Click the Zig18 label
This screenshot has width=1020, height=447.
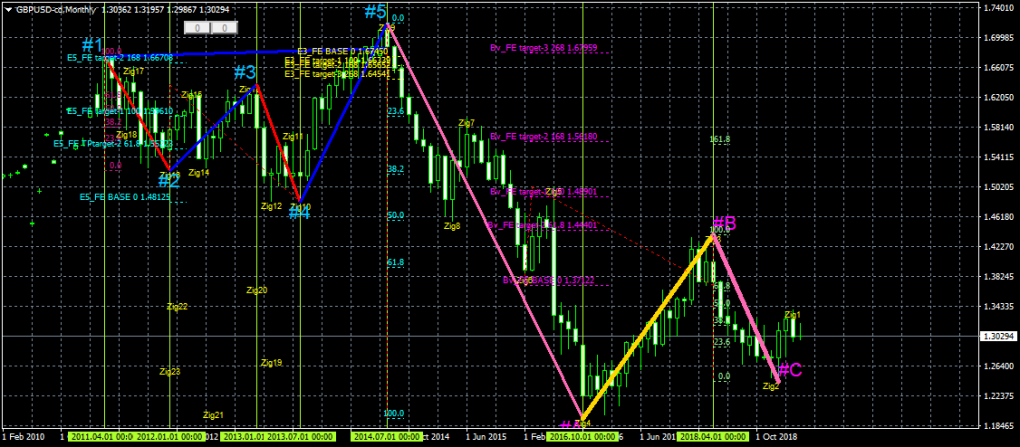[126, 135]
